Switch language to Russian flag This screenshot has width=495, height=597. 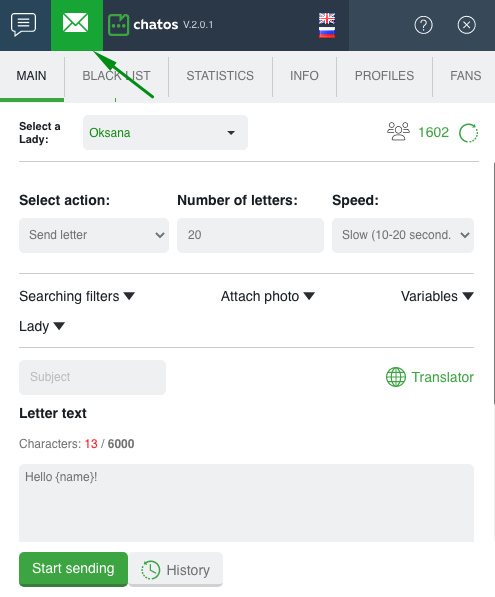point(327,32)
